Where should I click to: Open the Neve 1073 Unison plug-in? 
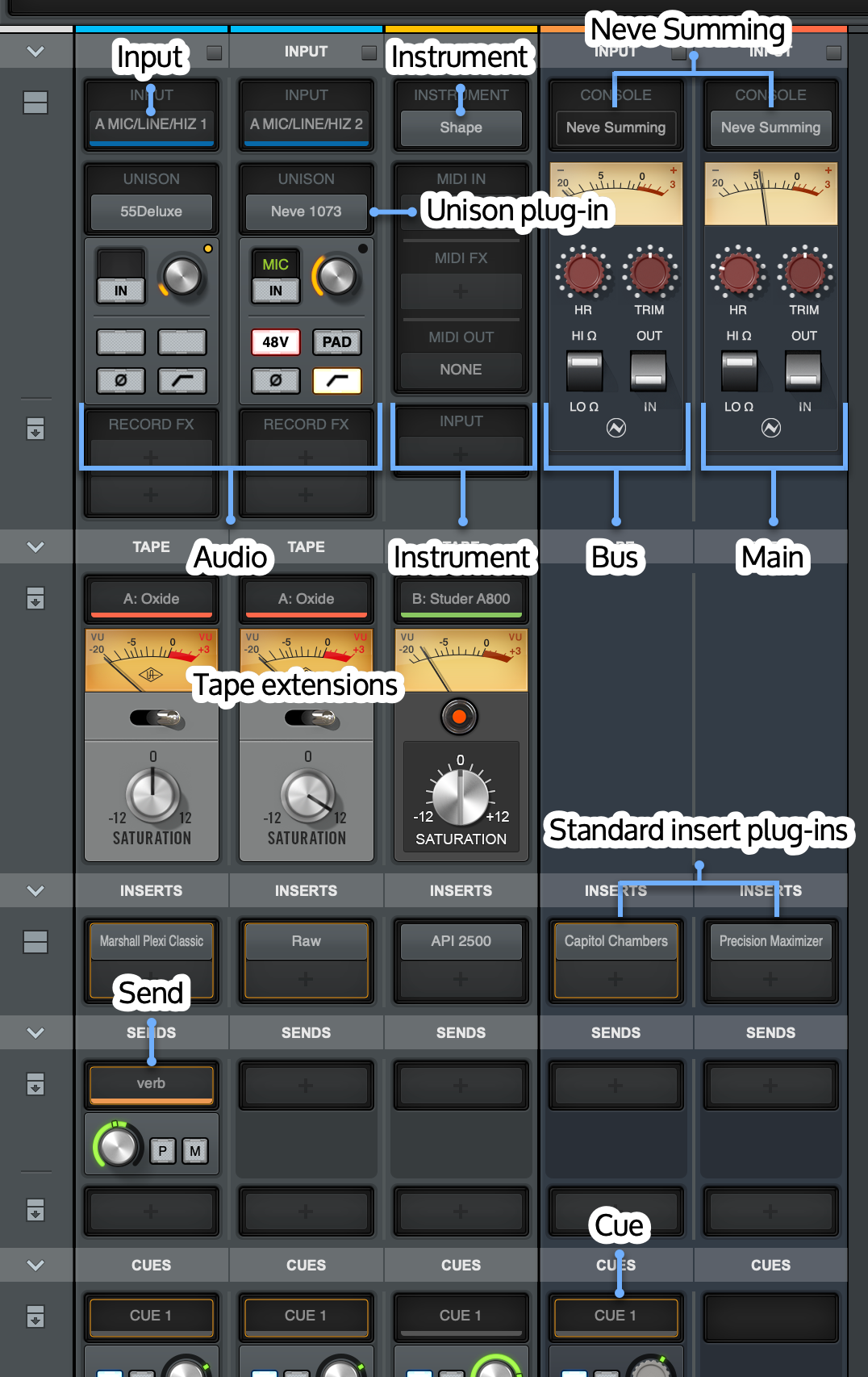tap(307, 211)
